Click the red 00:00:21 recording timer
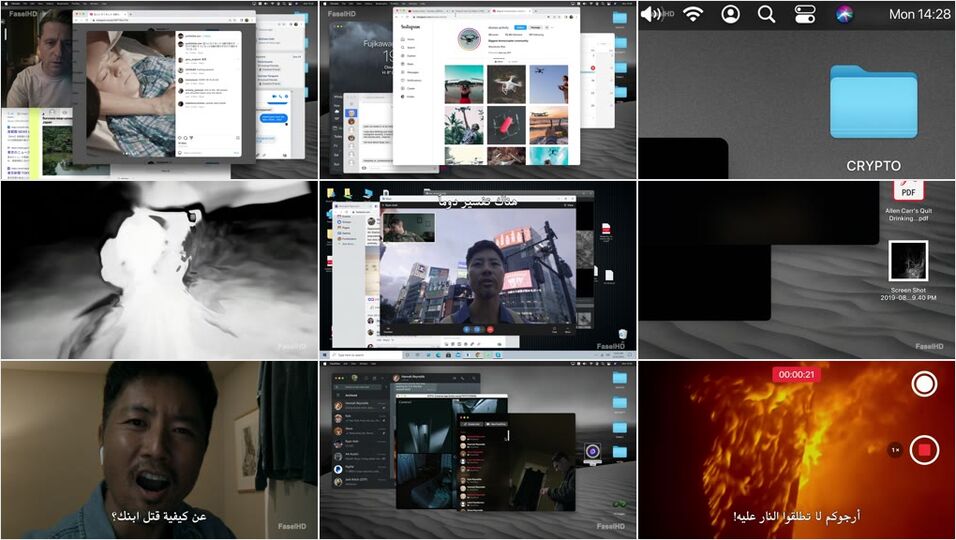The height and width of the screenshot is (540, 956). [798, 374]
